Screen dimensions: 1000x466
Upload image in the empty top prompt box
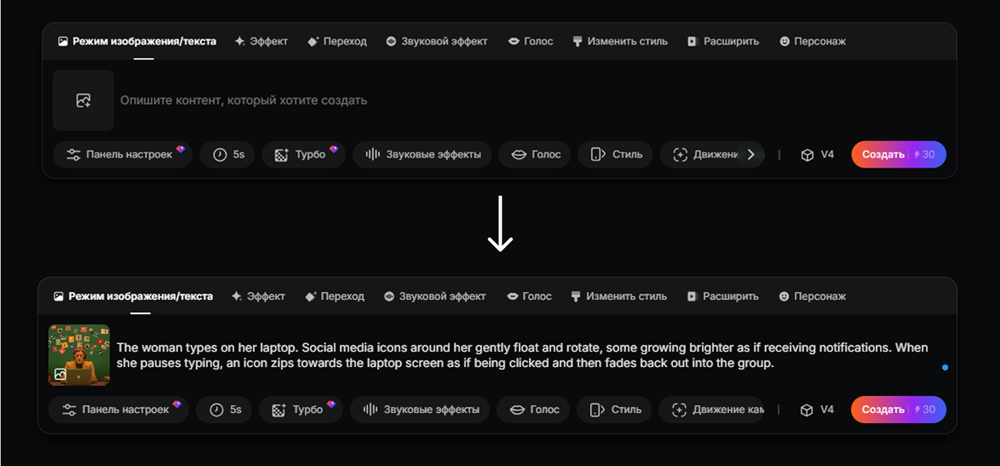point(84,100)
